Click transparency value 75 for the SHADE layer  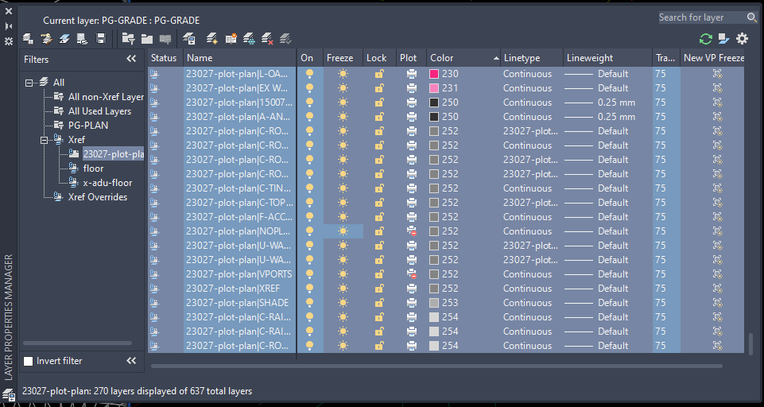[660, 303]
